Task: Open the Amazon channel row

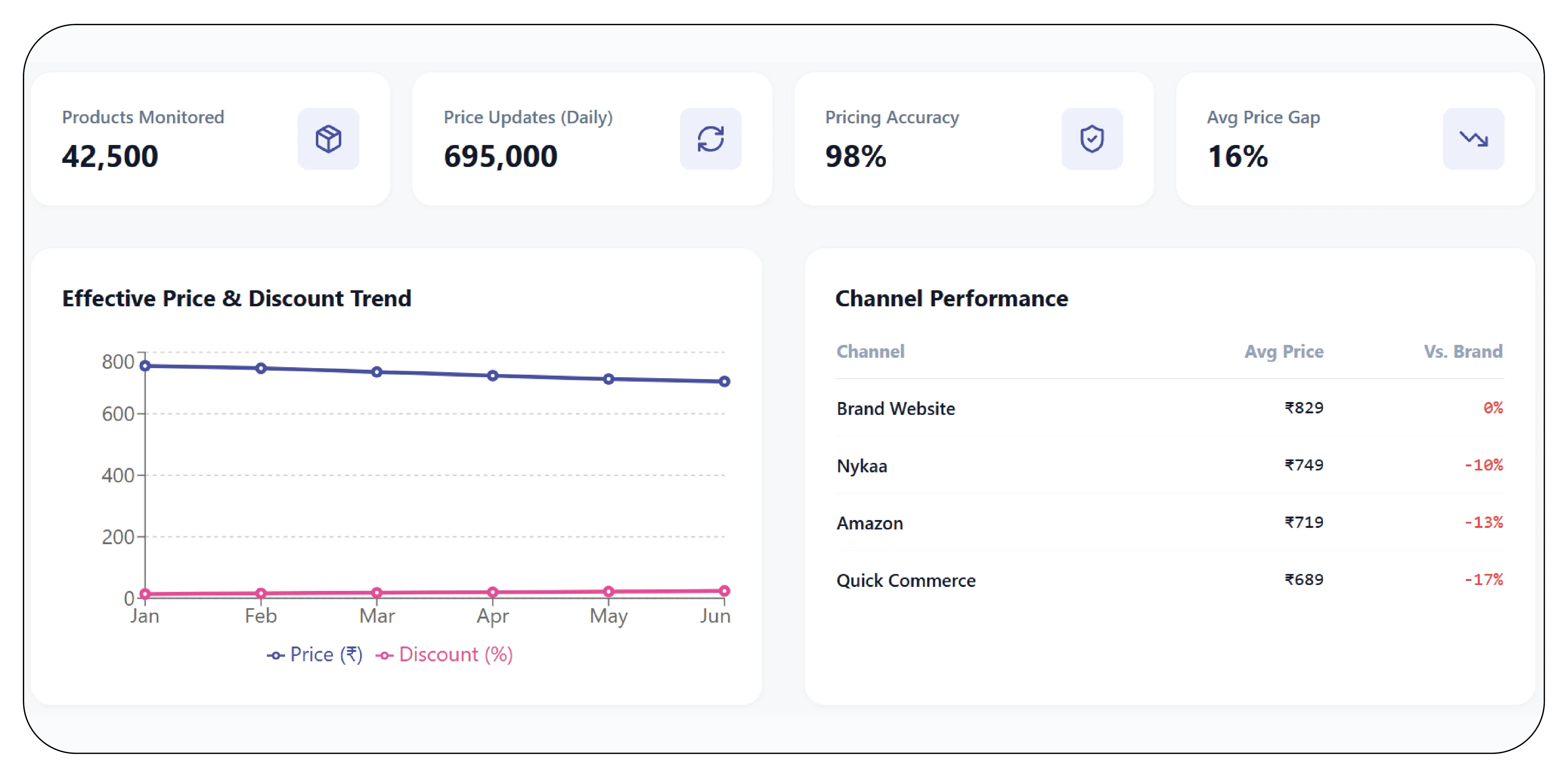Action: (x=1170, y=523)
